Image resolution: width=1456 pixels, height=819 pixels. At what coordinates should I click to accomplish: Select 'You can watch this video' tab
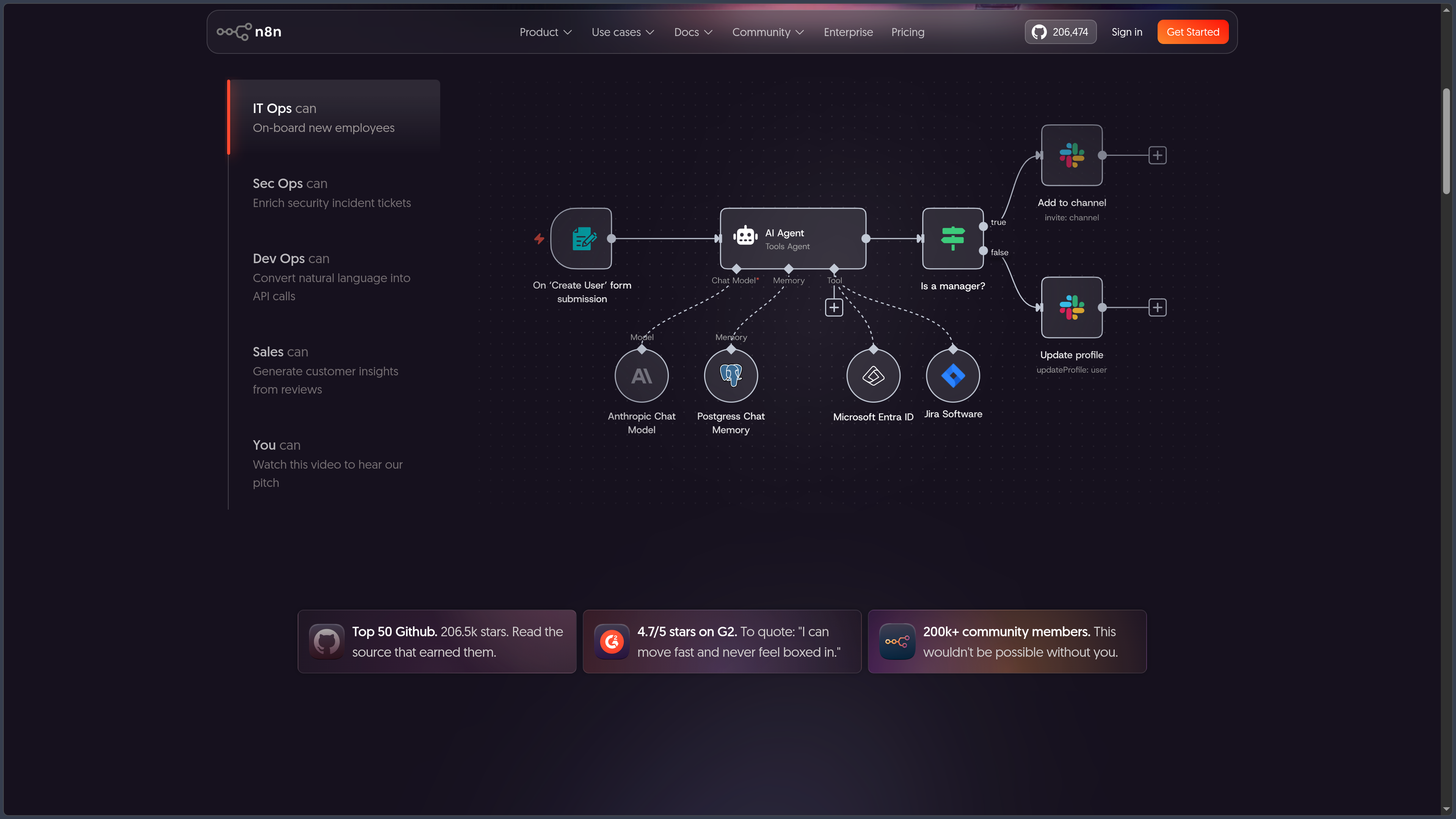tap(334, 463)
